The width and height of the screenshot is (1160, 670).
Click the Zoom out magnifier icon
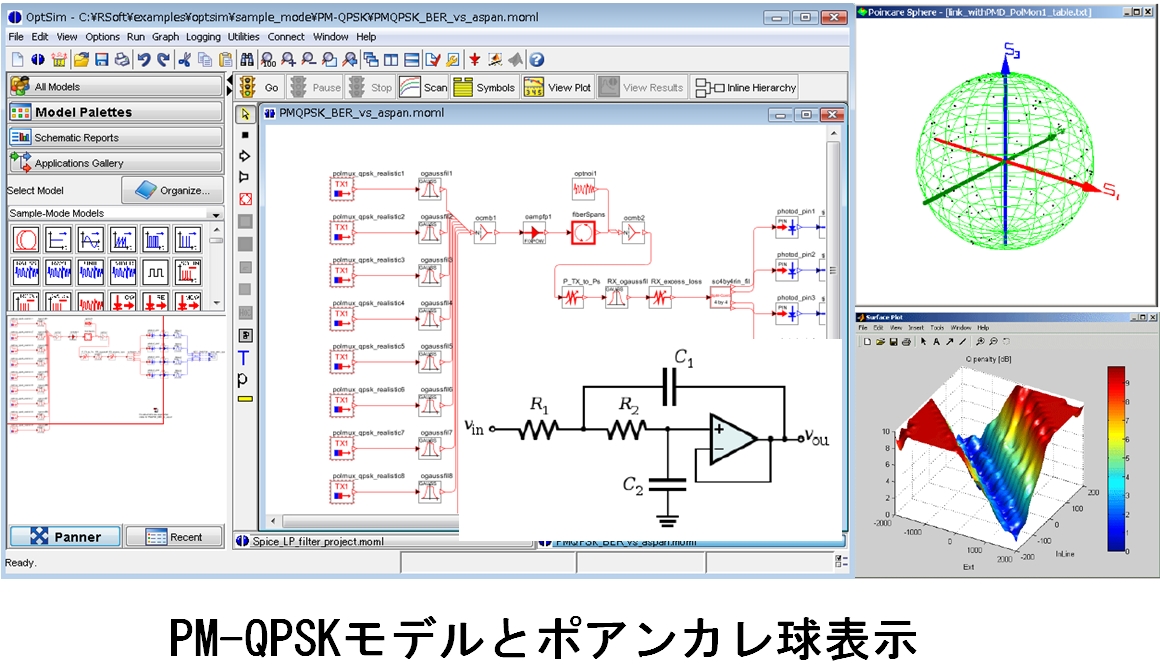point(309,60)
